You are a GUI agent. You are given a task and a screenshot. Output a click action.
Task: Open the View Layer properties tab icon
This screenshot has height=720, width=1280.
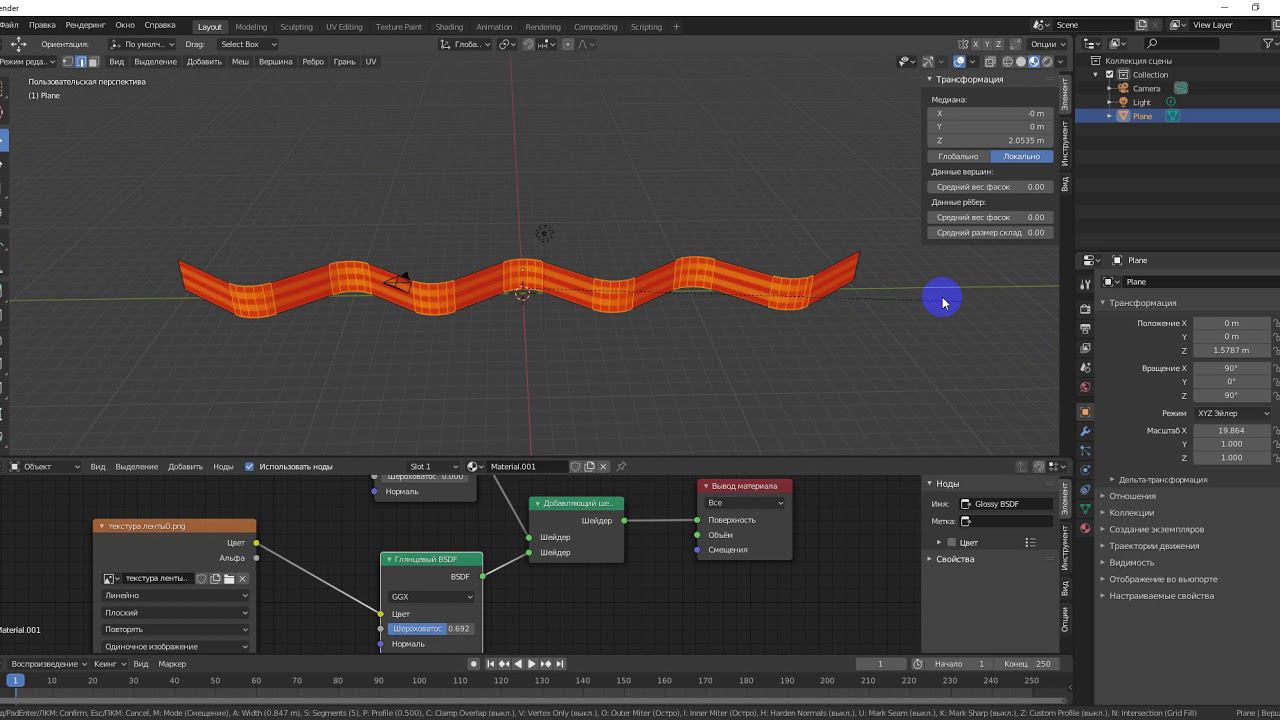(1085, 348)
